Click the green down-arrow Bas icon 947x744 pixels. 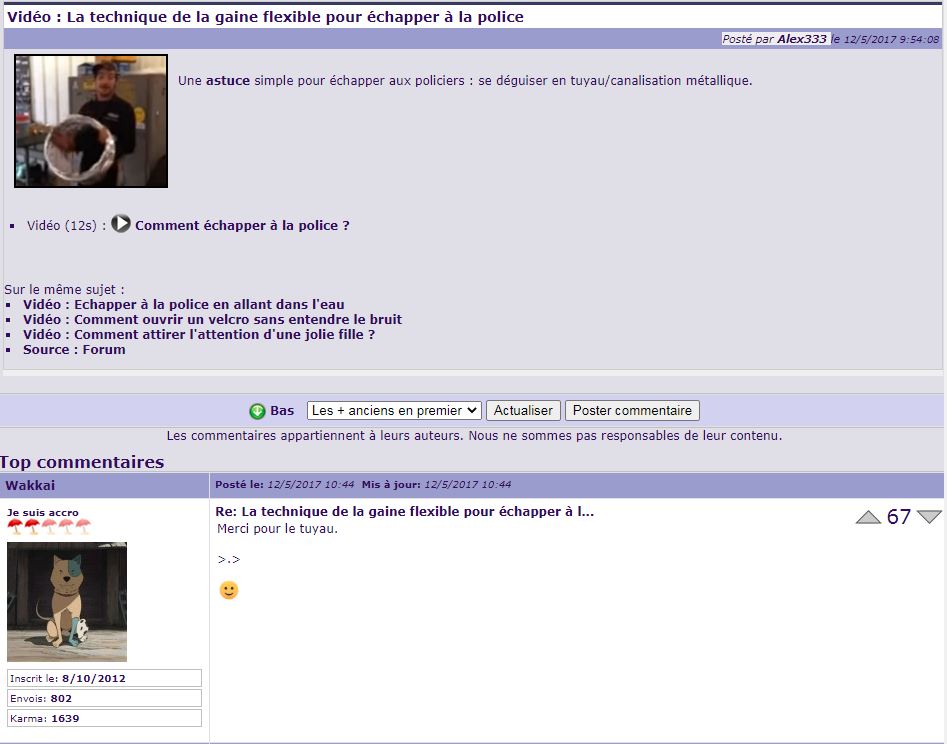click(x=257, y=411)
